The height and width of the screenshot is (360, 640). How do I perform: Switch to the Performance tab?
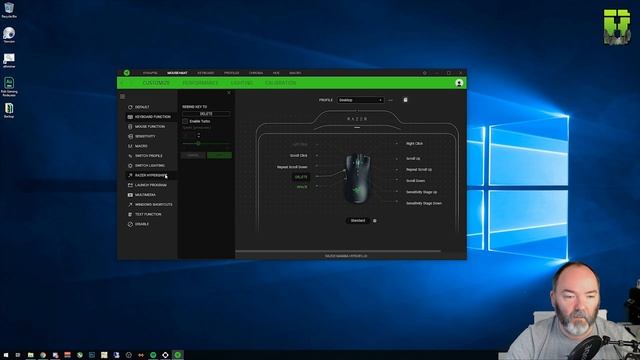(x=200, y=83)
